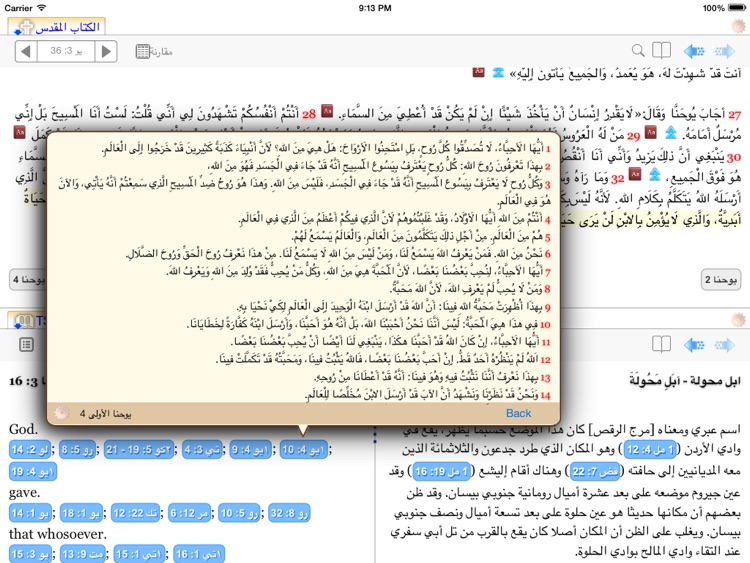This screenshot has width=750, height=563.
Task: Tap dictionary heading ابل محولة
Action: 685,381
